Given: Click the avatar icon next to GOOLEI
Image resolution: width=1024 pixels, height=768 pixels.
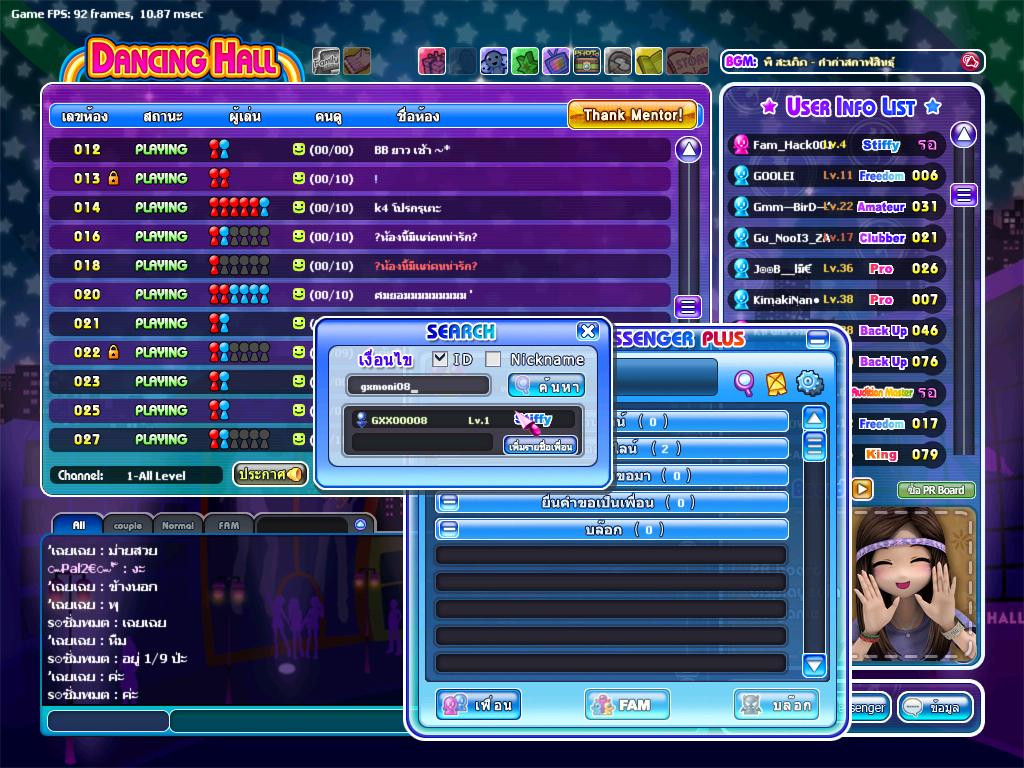Looking at the screenshot, I should [x=741, y=175].
